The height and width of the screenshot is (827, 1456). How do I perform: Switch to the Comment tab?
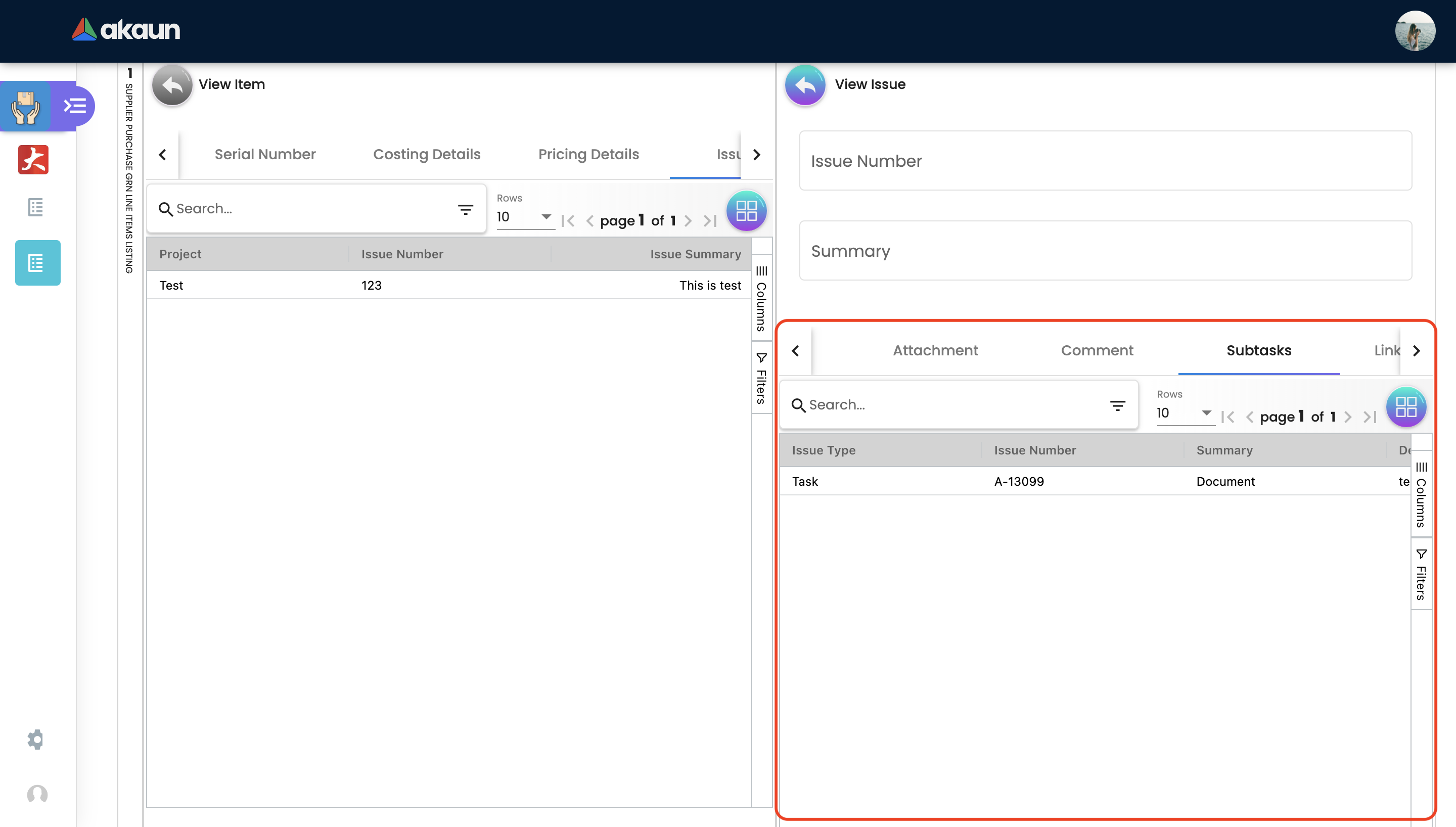[1097, 350]
